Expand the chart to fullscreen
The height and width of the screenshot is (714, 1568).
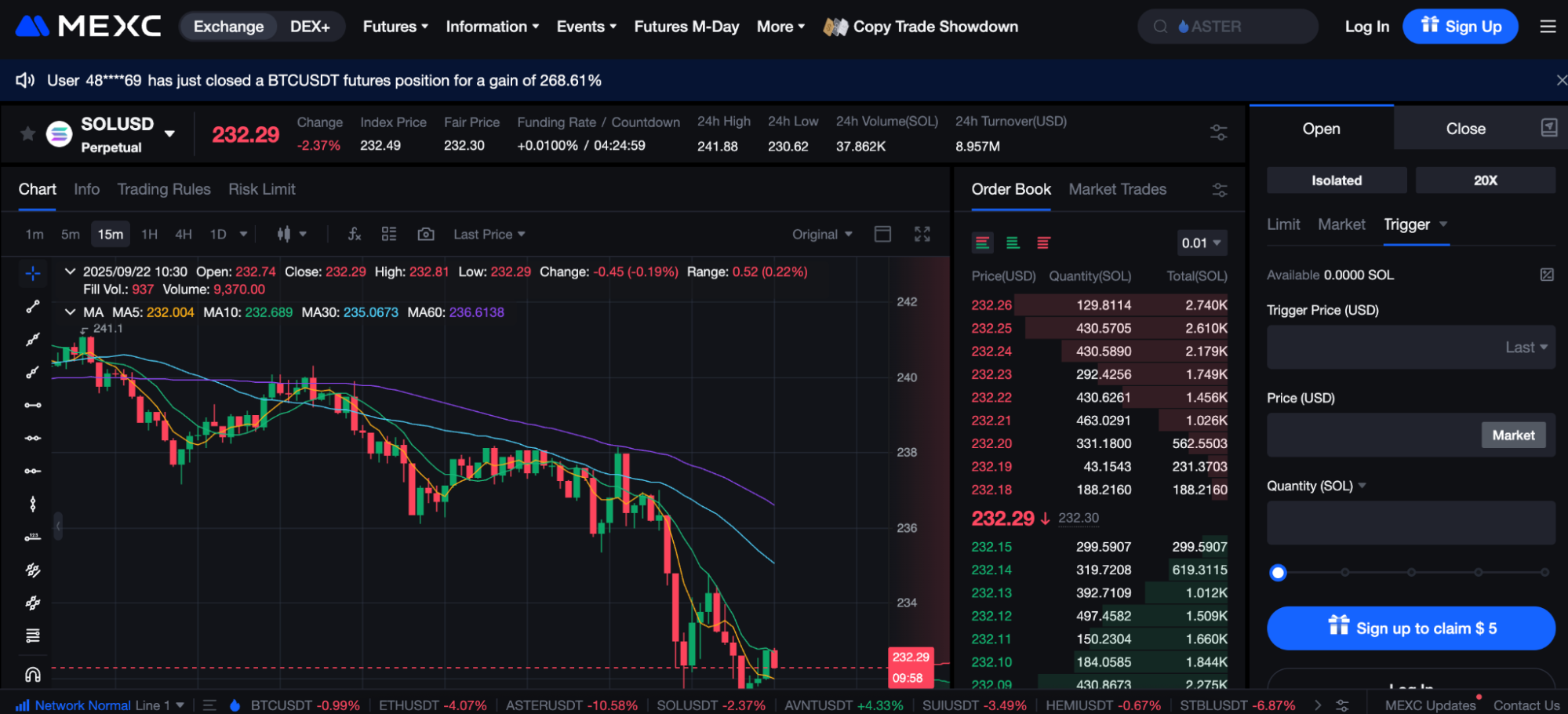coord(922,234)
